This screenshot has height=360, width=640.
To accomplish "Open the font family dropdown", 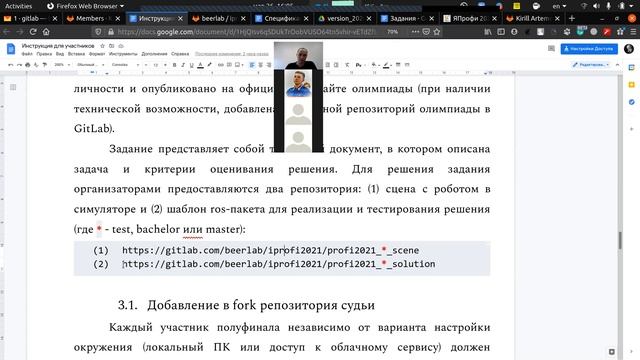I will point(125,65).
